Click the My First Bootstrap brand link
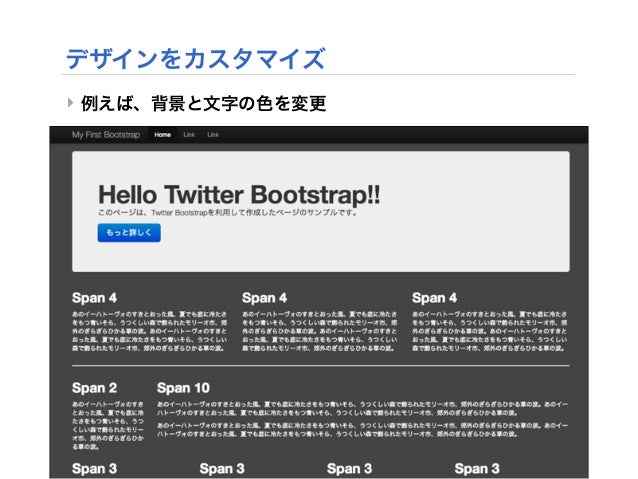The width and height of the screenshot is (638, 479). click(x=106, y=135)
